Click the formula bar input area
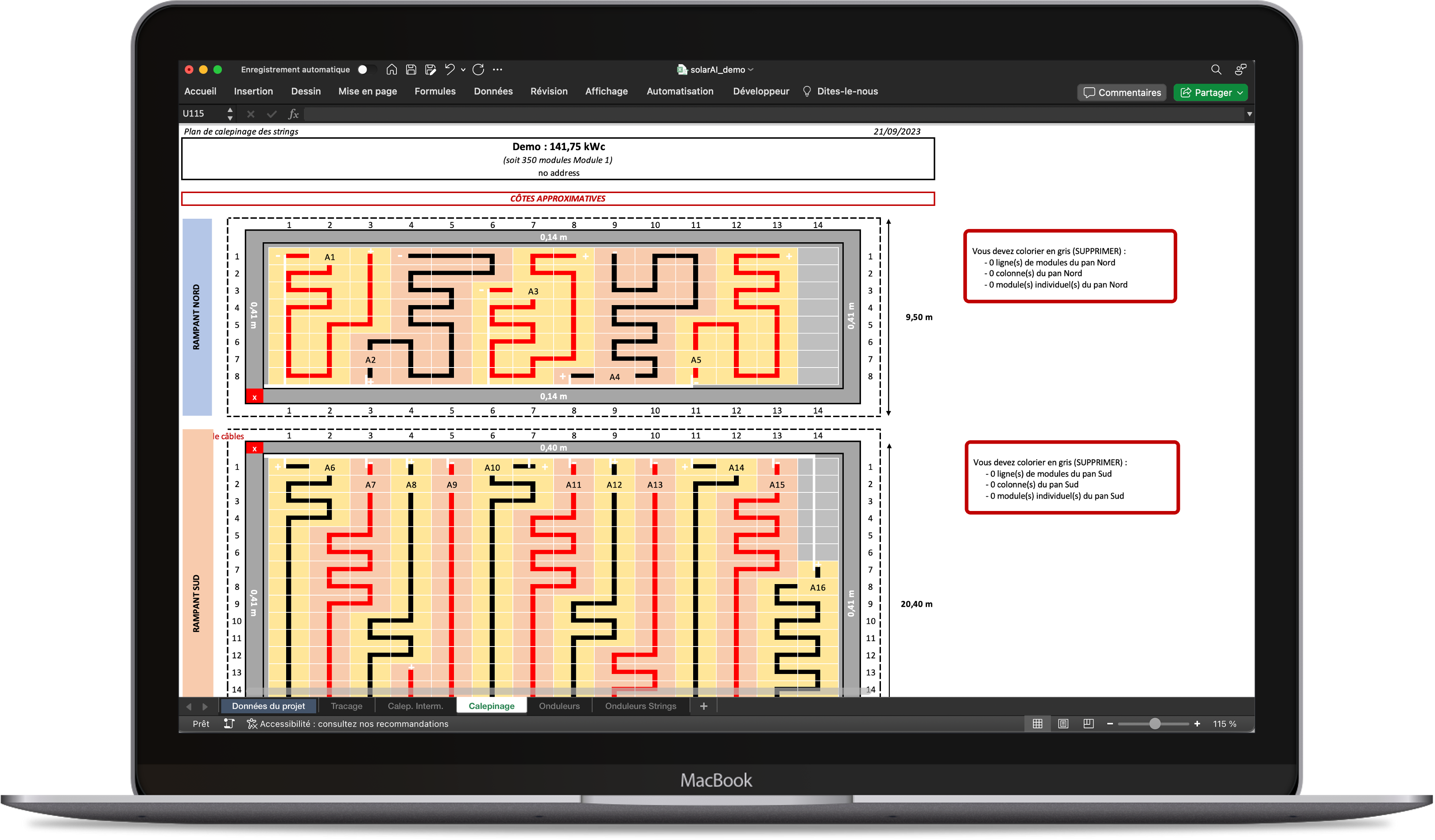Screen dimensions: 1435x840 [x=773, y=114]
